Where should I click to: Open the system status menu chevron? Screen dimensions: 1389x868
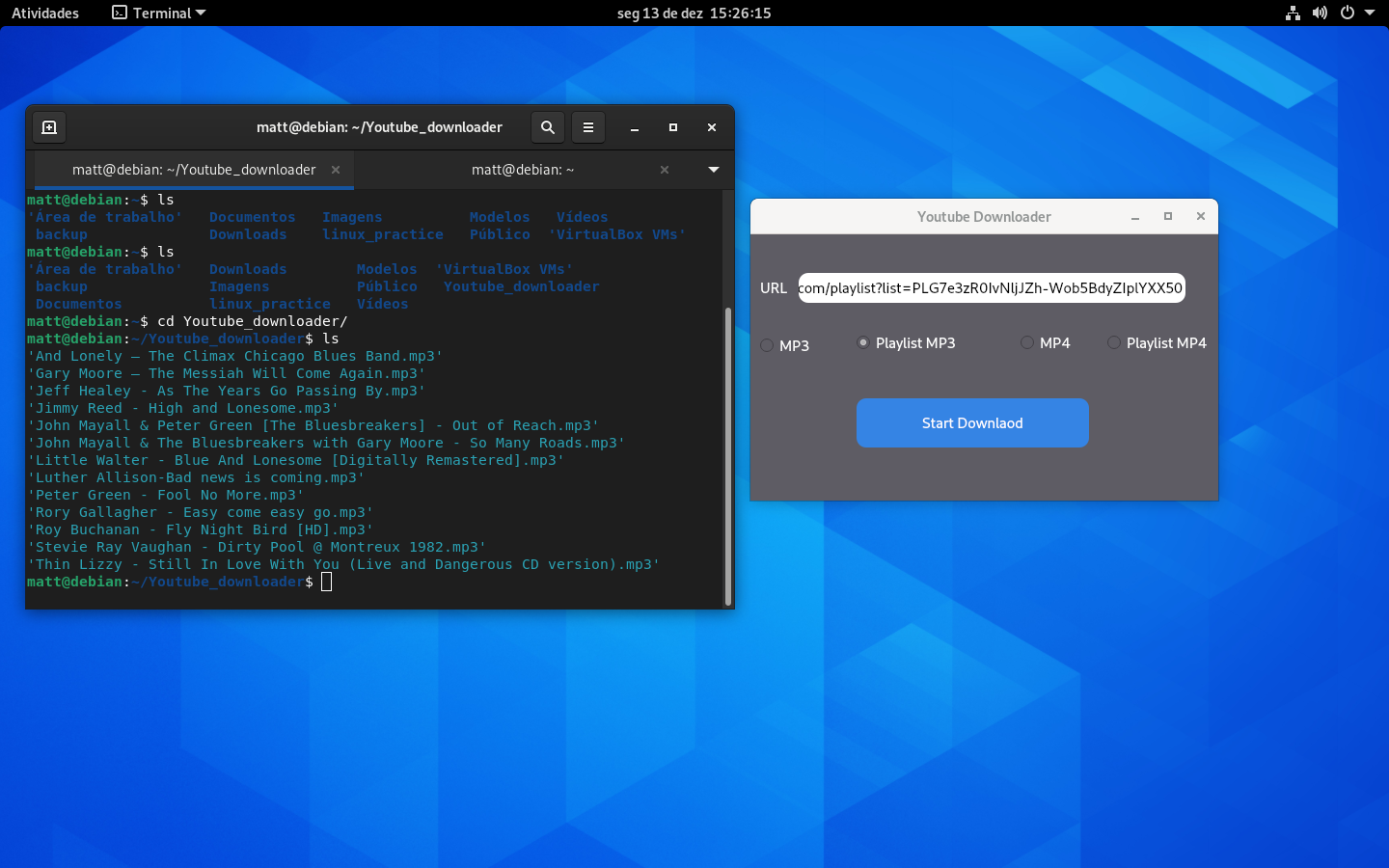click(x=1373, y=13)
